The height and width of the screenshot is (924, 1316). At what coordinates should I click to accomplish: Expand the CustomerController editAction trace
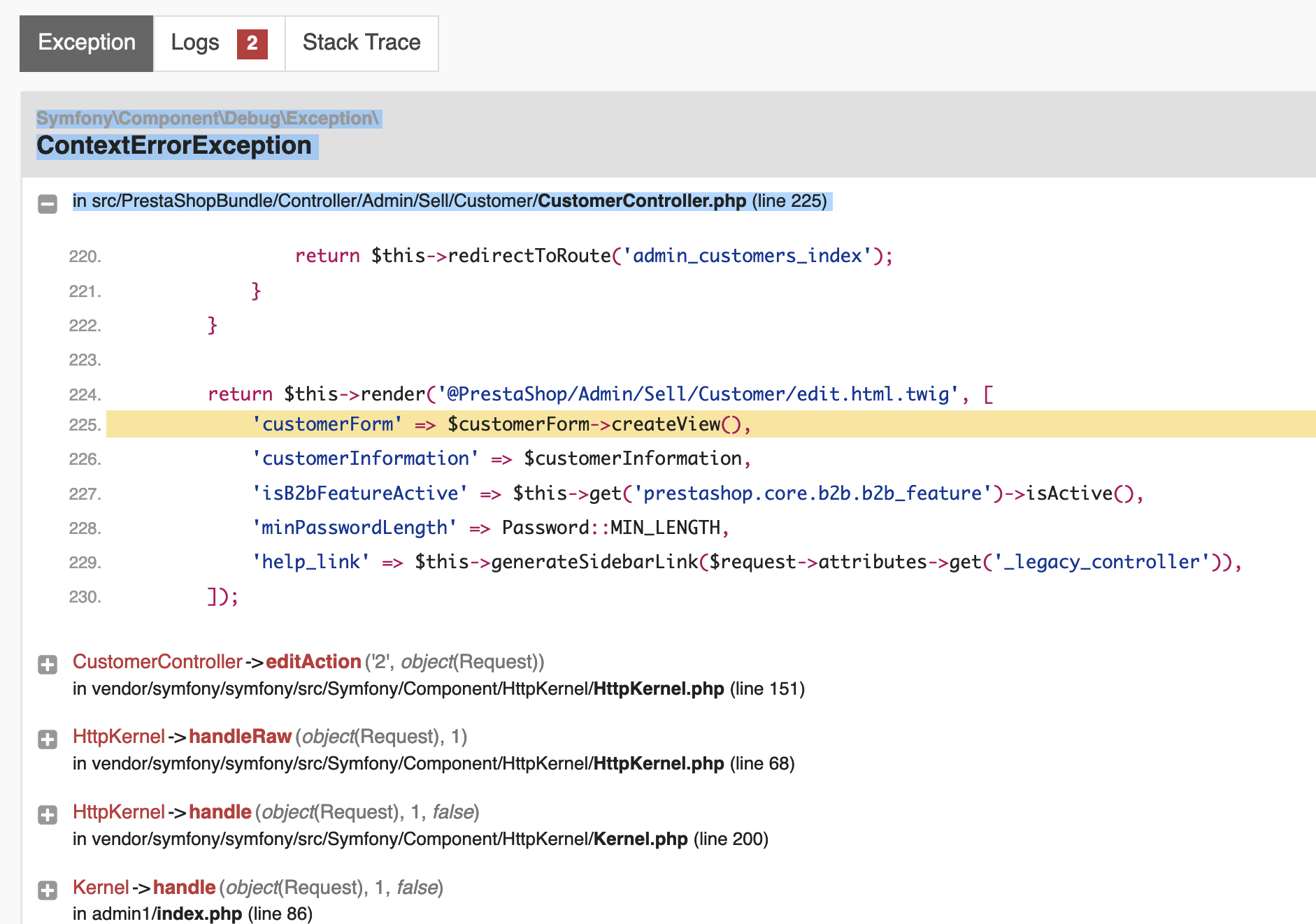[48, 665]
